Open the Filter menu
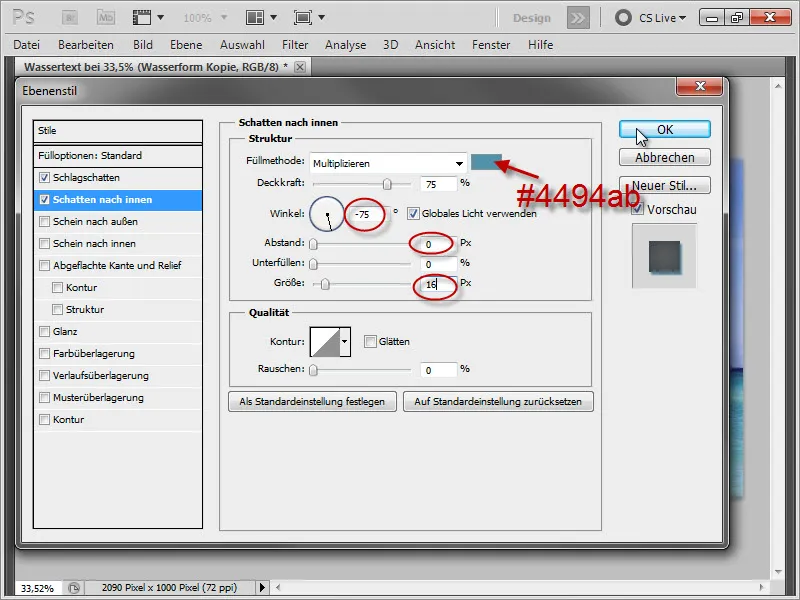The image size is (800, 600). [295, 45]
